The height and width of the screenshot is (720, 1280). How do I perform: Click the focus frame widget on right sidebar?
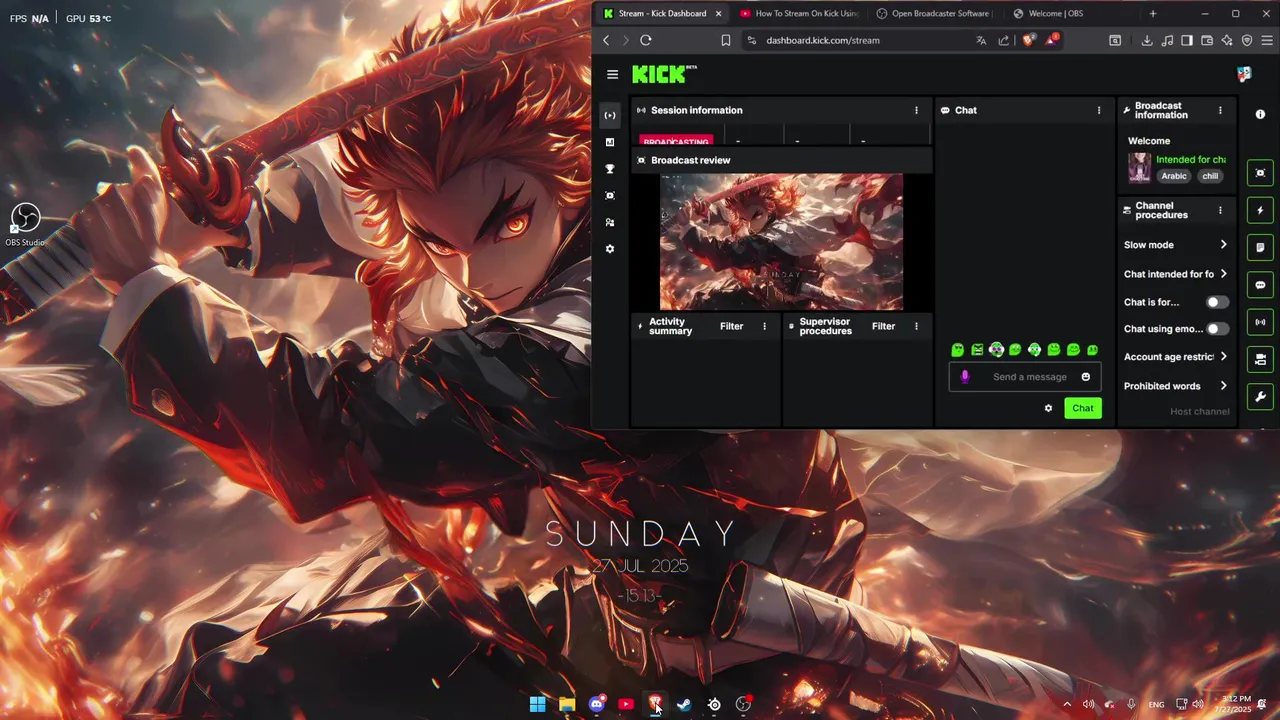[1260, 173]
